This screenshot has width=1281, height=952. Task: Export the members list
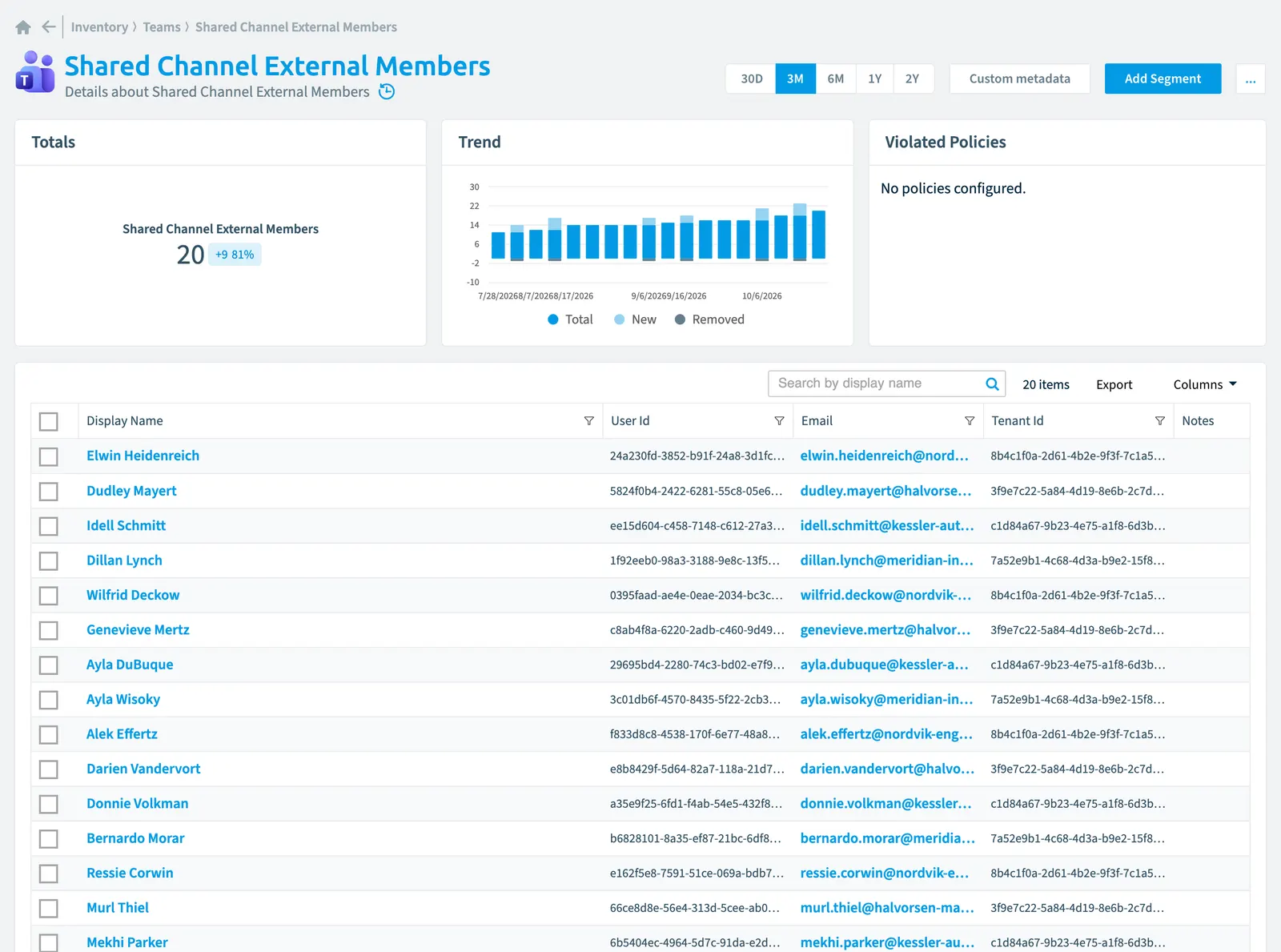1114,384
